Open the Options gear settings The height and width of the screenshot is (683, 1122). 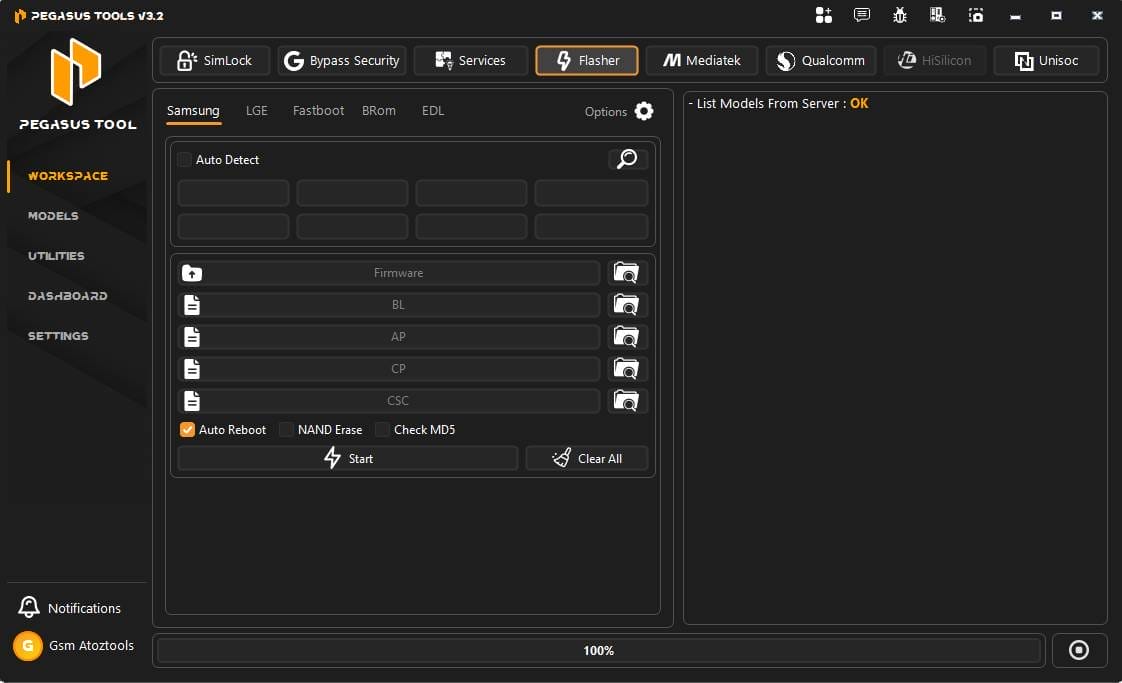click(x=644, y=111)
